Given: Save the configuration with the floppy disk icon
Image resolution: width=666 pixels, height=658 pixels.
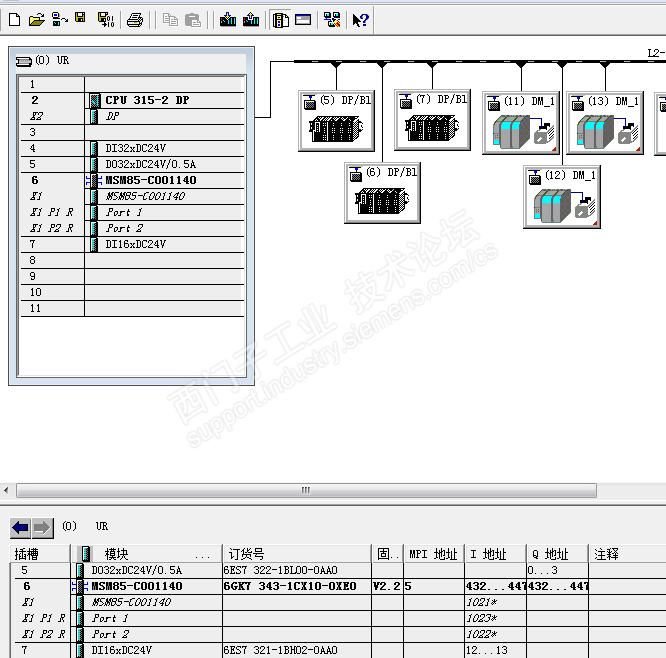Looking at the screenshot, I should coord(80,18).
